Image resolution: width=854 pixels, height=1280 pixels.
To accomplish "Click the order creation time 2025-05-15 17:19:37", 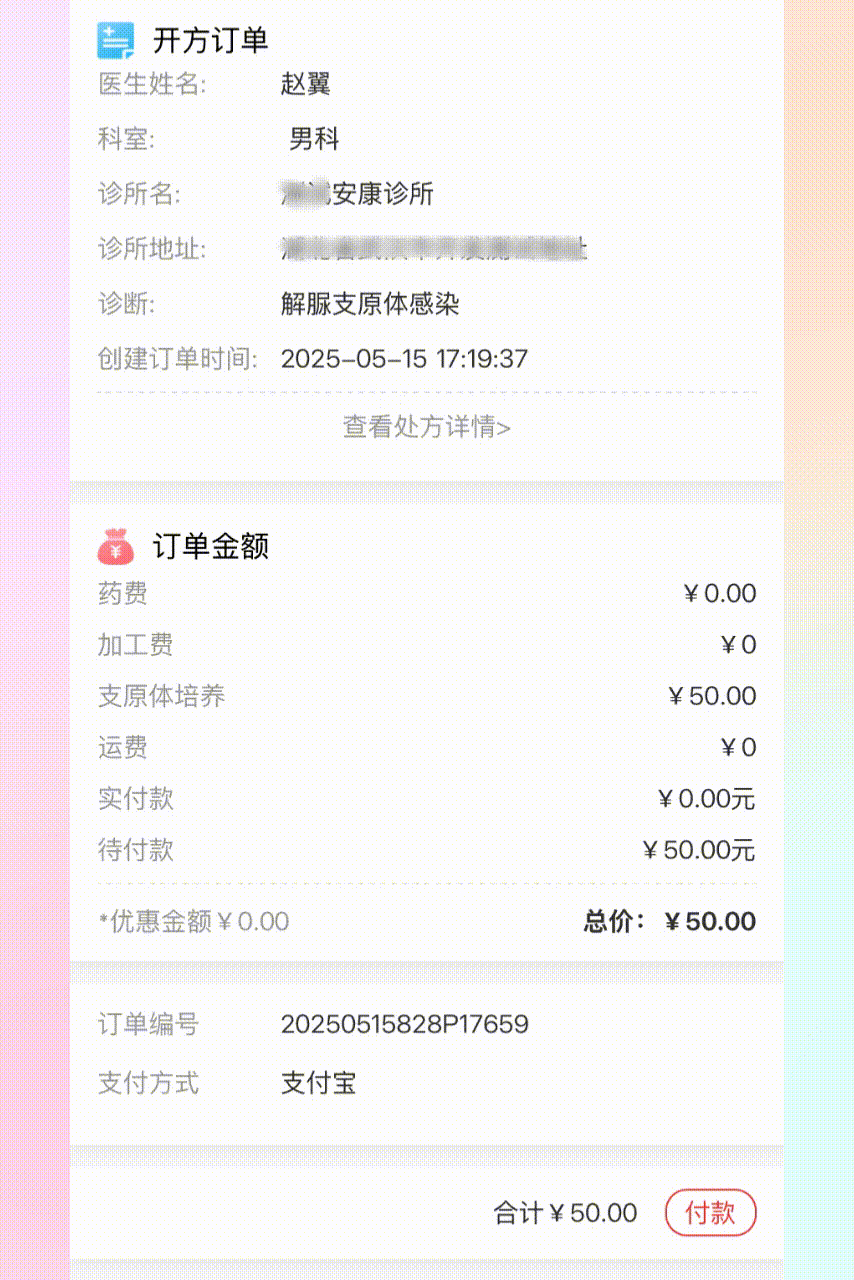I will coord(404,359).
